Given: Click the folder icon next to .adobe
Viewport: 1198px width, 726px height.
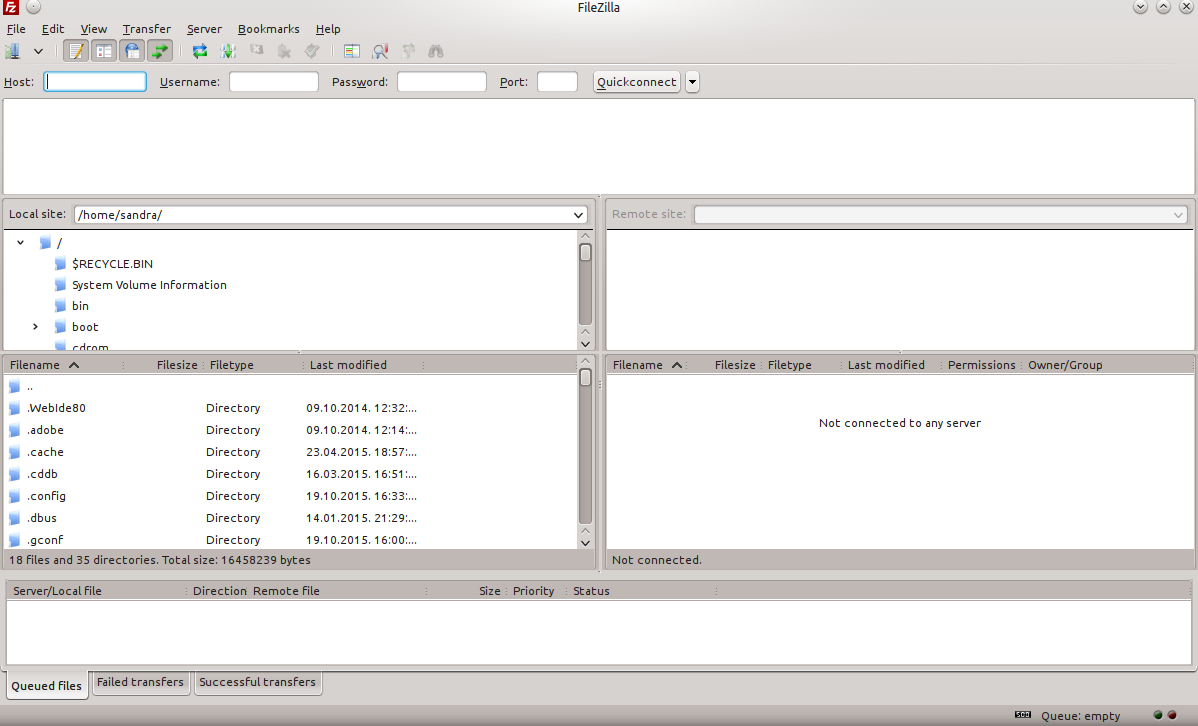Looking at the screenshot, I should 15,430.
